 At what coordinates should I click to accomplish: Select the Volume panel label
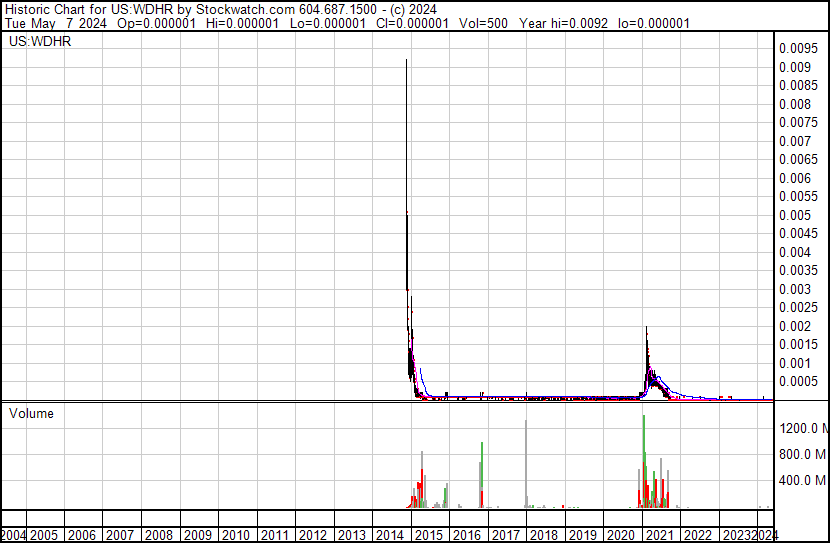[x=31, y=413]
